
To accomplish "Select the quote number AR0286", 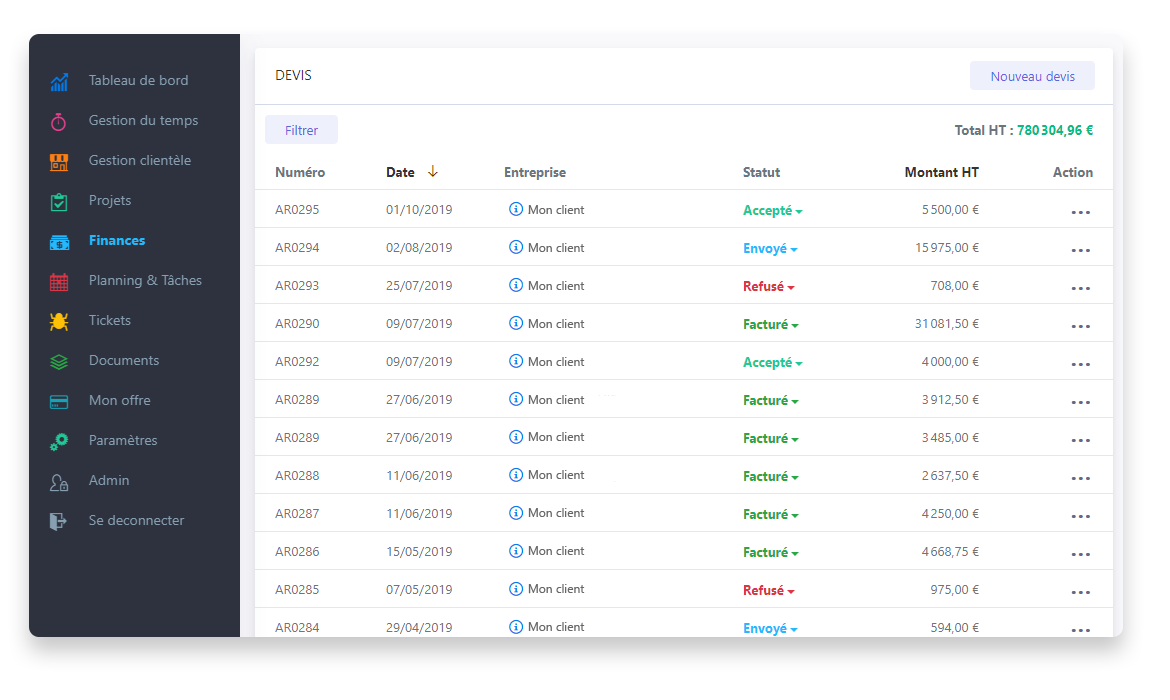I will point(297,551).
